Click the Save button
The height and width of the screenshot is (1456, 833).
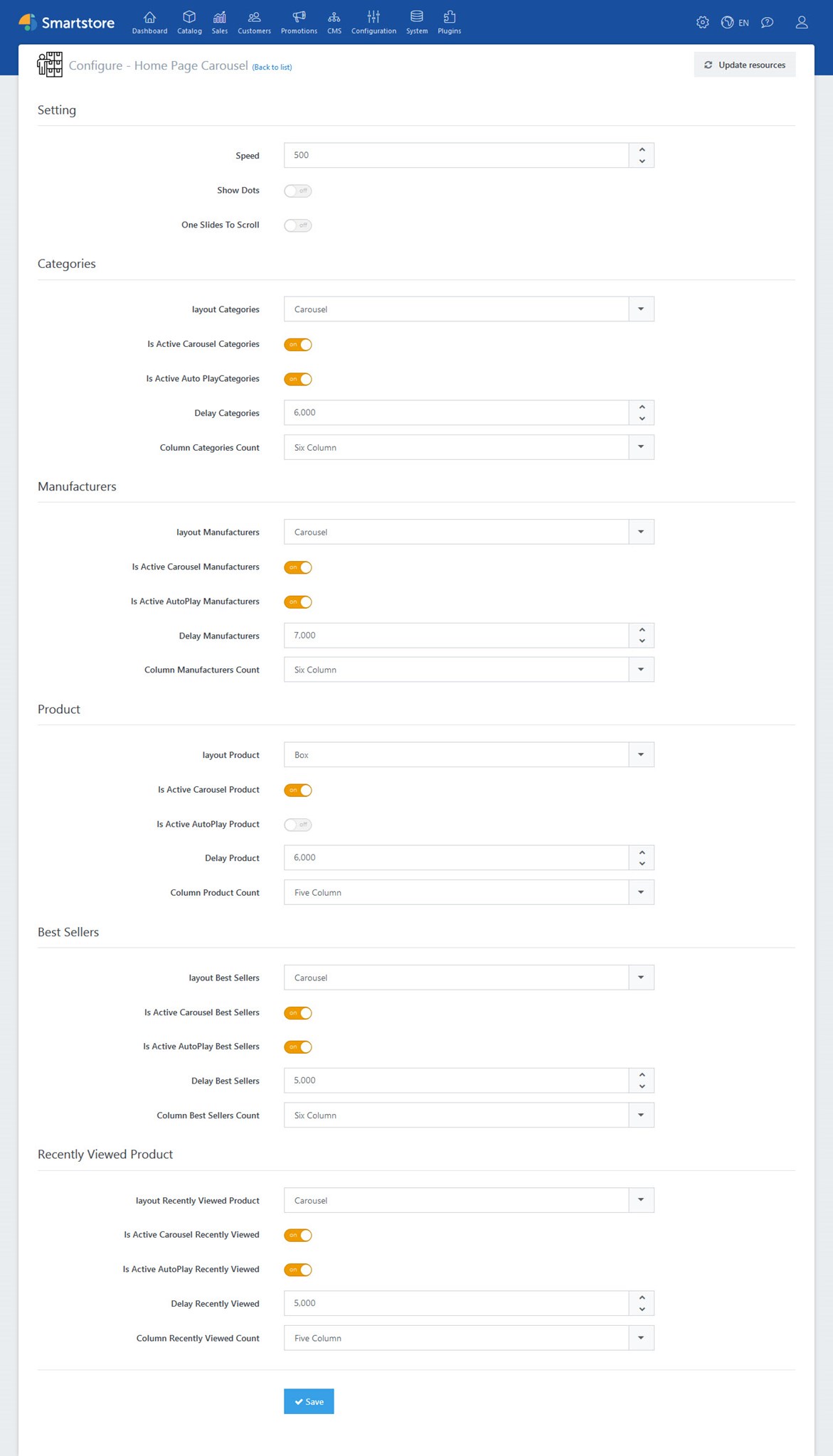pyautogui.click(x=309, y=1401)
